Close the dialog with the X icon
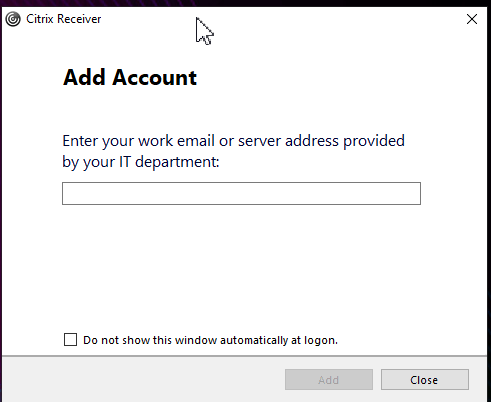The image size is (491, 402). click(472, 19)
